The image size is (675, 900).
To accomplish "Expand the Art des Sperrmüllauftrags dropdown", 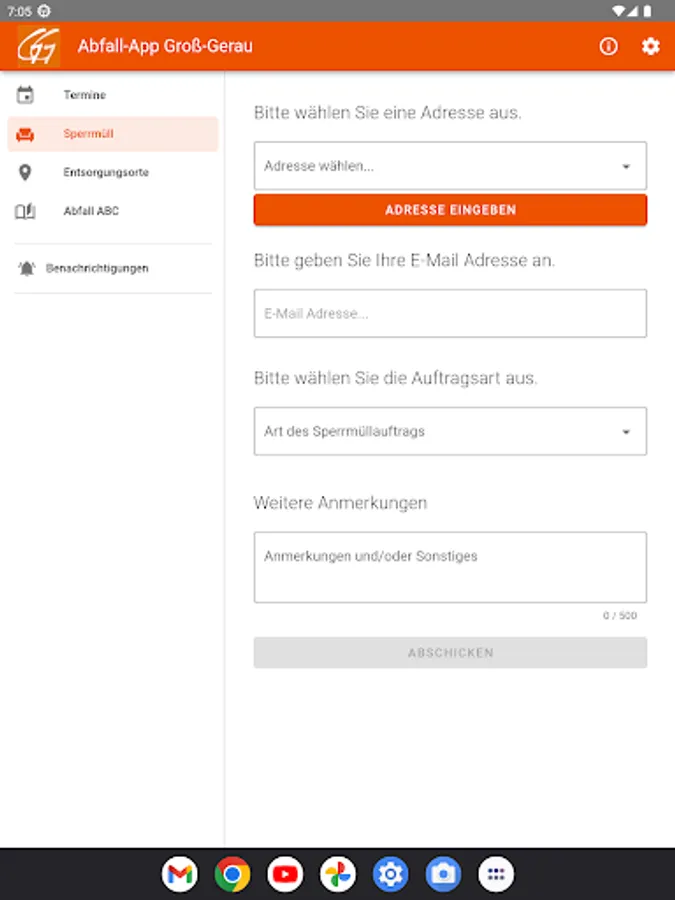I will coord(451,432).
